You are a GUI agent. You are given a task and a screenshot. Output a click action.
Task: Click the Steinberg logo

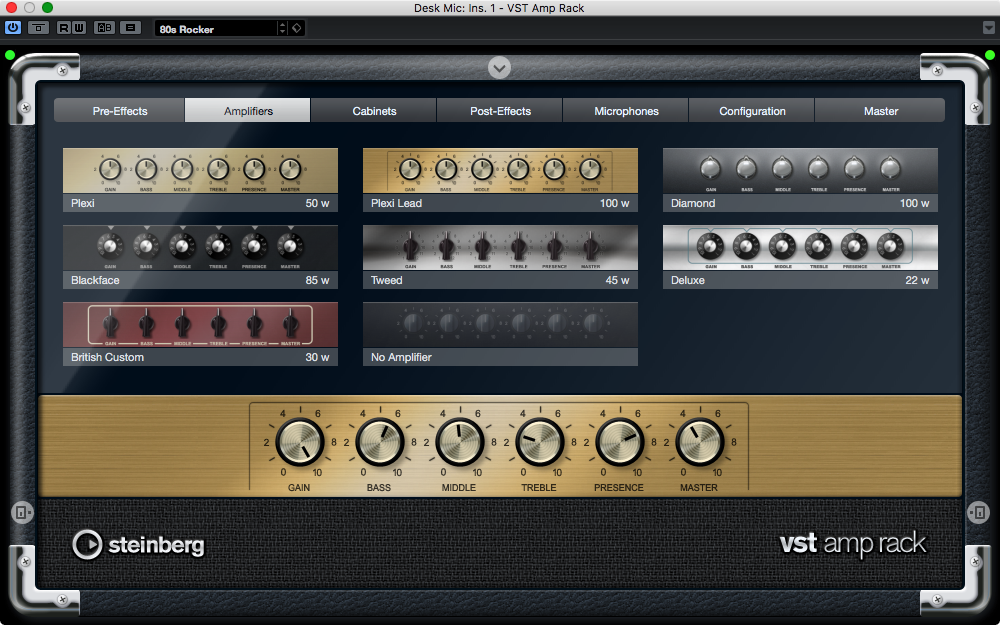click(138, 544)
